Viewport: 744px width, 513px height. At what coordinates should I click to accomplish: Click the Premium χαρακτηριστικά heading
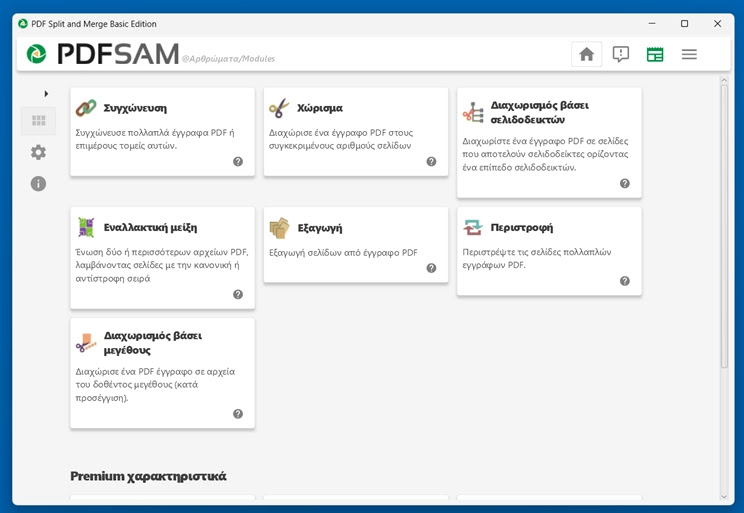(149, 476)
